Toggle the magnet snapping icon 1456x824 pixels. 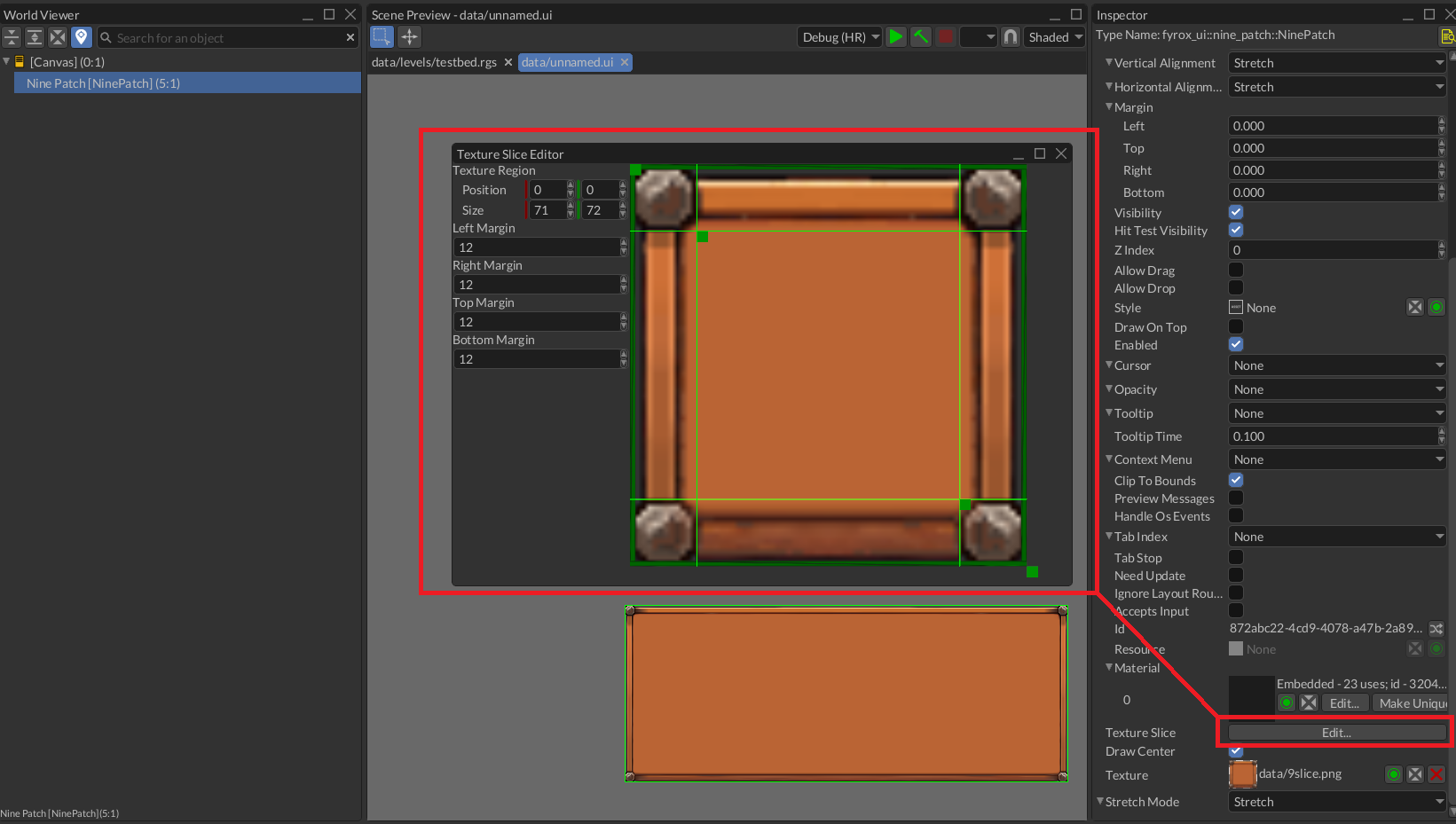(1010, 36)
